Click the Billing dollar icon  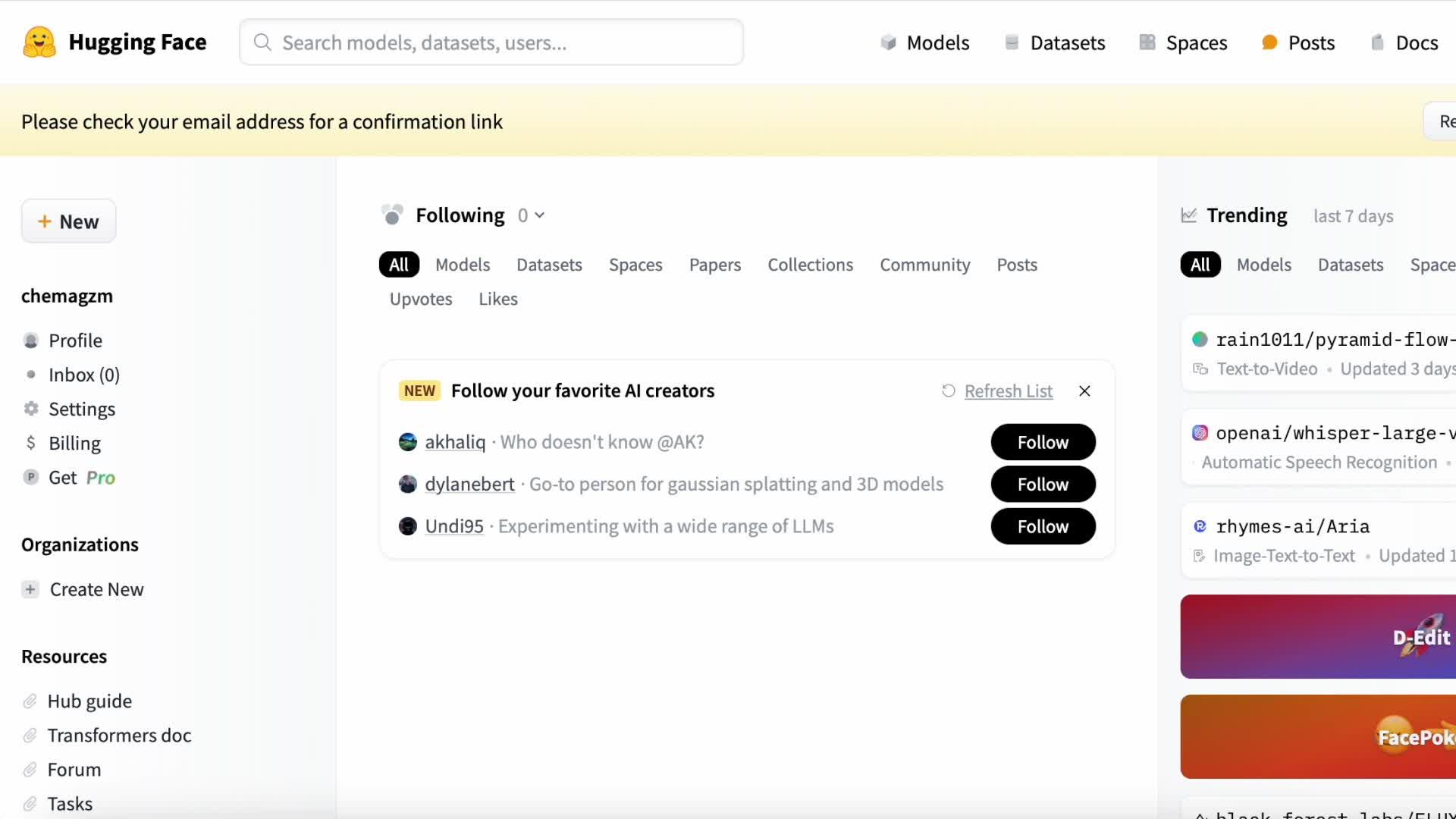point(31,444)
